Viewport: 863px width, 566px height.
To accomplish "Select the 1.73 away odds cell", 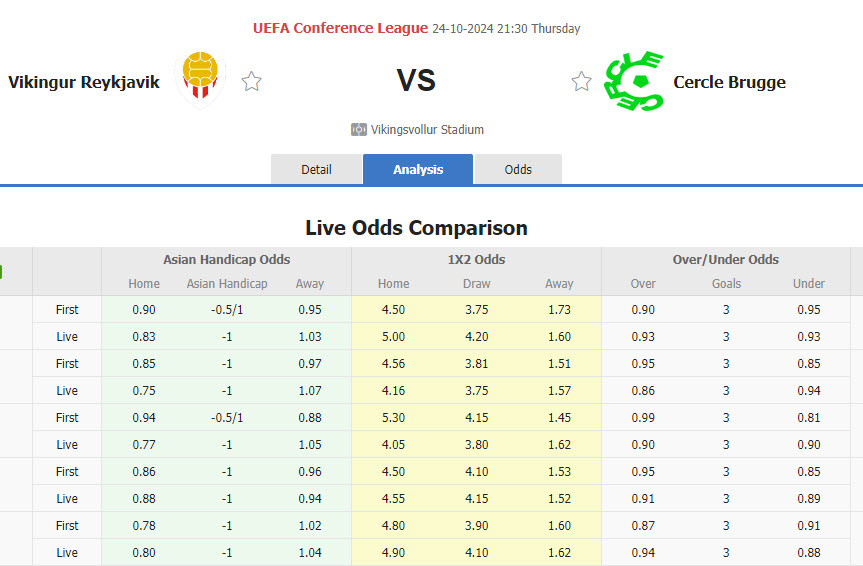I will pyautogui.click(x=559, y=309).
